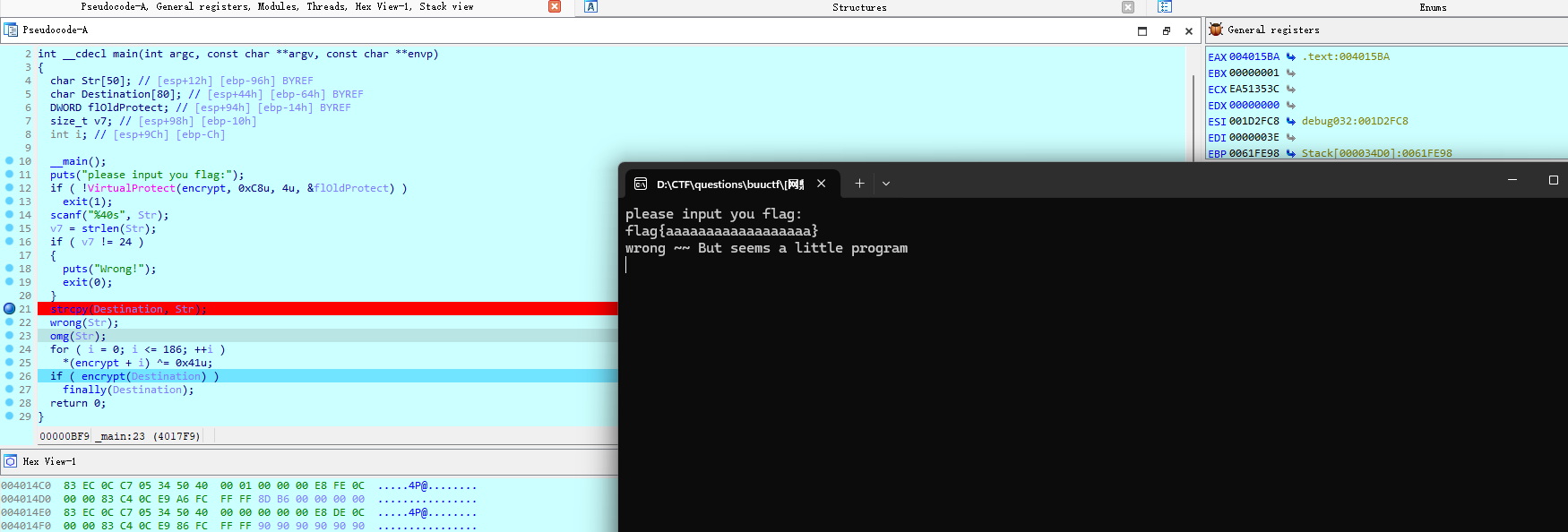Click hex row address 004014C0
The height and width of the screenshot is (532, 1568).
[26, 485]
